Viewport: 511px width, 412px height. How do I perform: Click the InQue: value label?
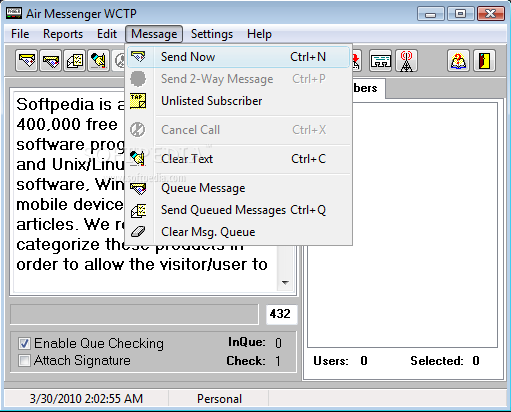click(255, 342)
